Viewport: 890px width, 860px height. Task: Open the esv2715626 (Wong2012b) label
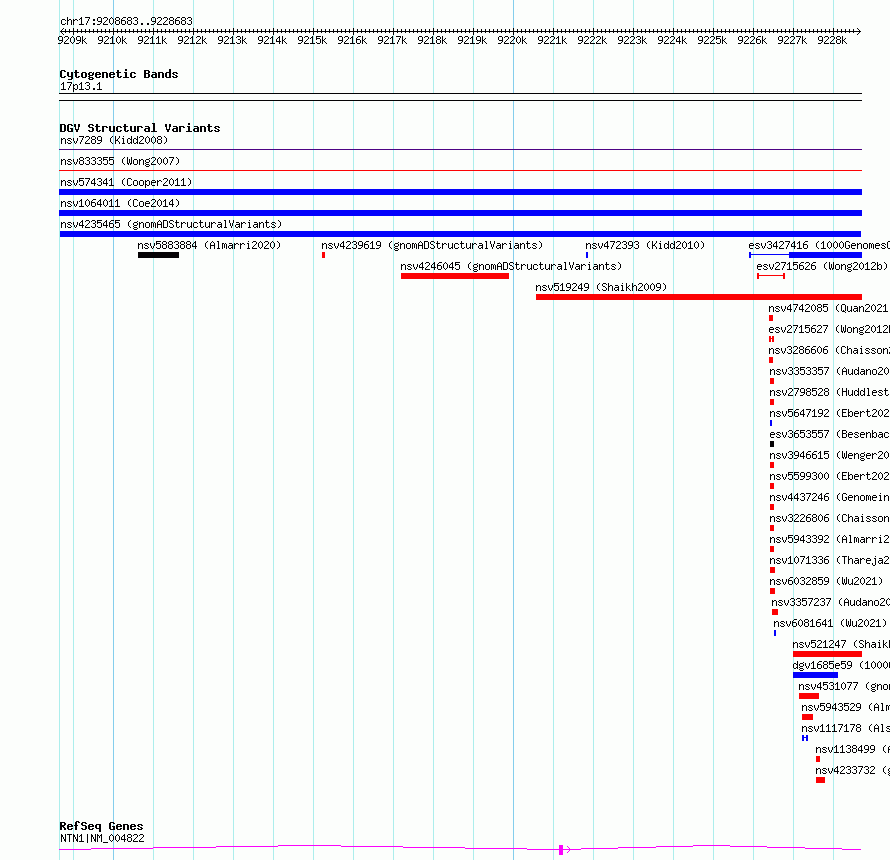[x=822, y=266]
